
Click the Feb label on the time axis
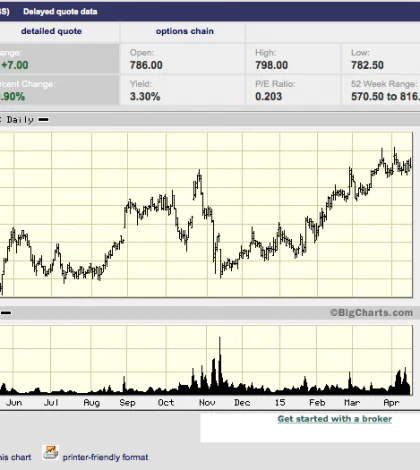coord(317,403)
